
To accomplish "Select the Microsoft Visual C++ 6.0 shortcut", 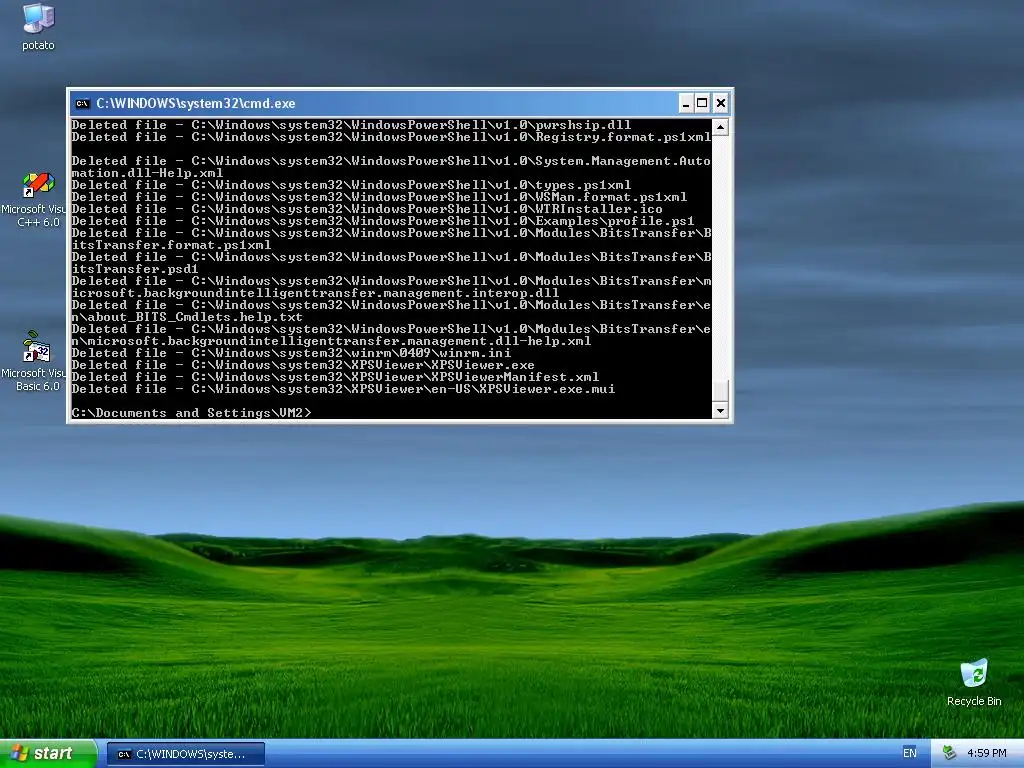I will (37, 199).
